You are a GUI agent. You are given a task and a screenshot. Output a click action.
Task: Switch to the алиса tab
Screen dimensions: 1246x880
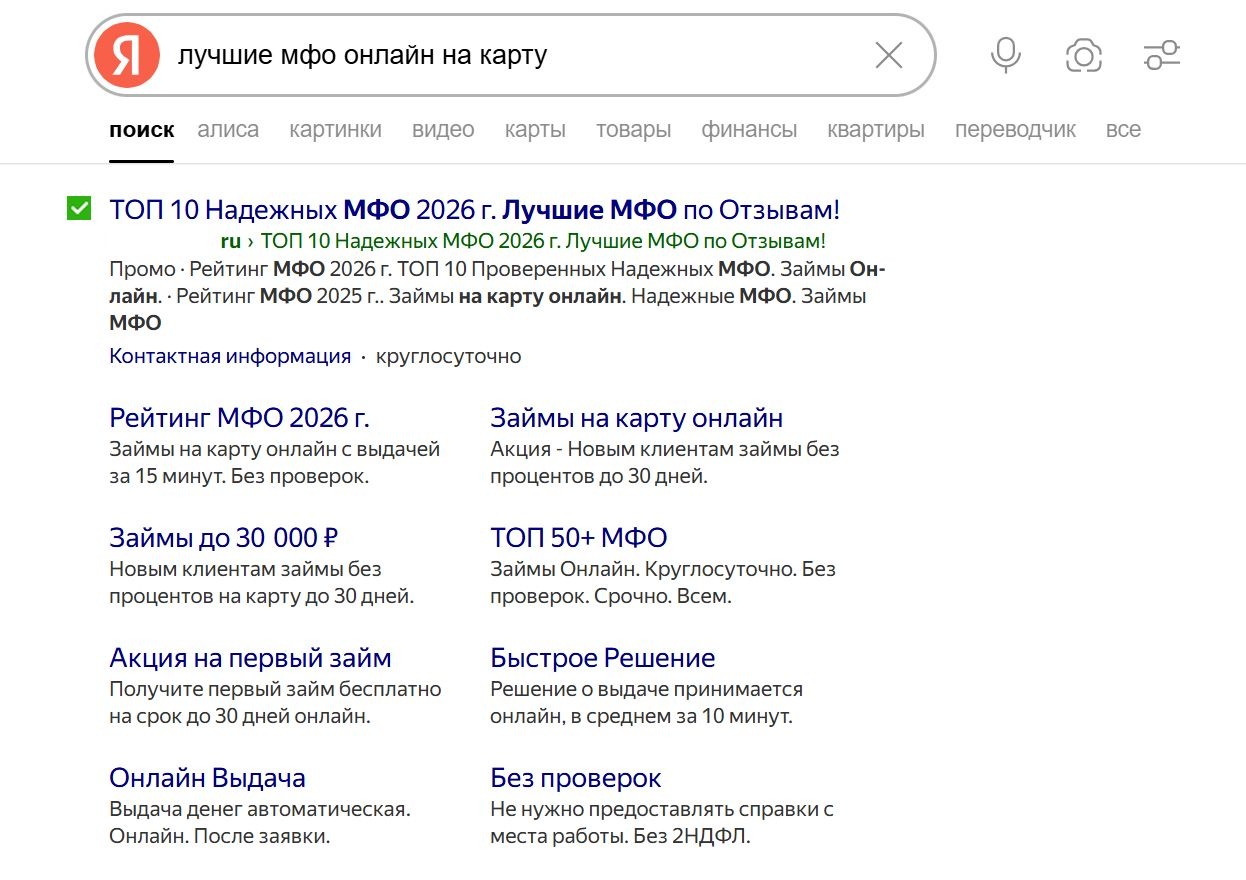[x=228, y=130]
